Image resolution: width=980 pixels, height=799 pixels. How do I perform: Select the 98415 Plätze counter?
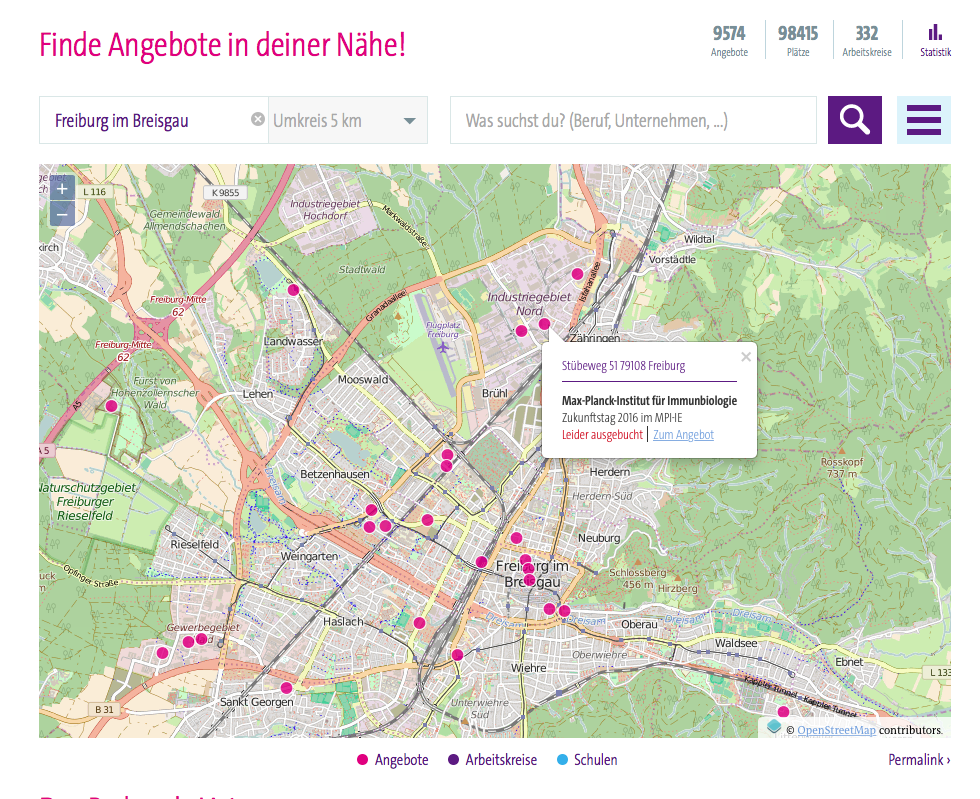click(798, 41)
